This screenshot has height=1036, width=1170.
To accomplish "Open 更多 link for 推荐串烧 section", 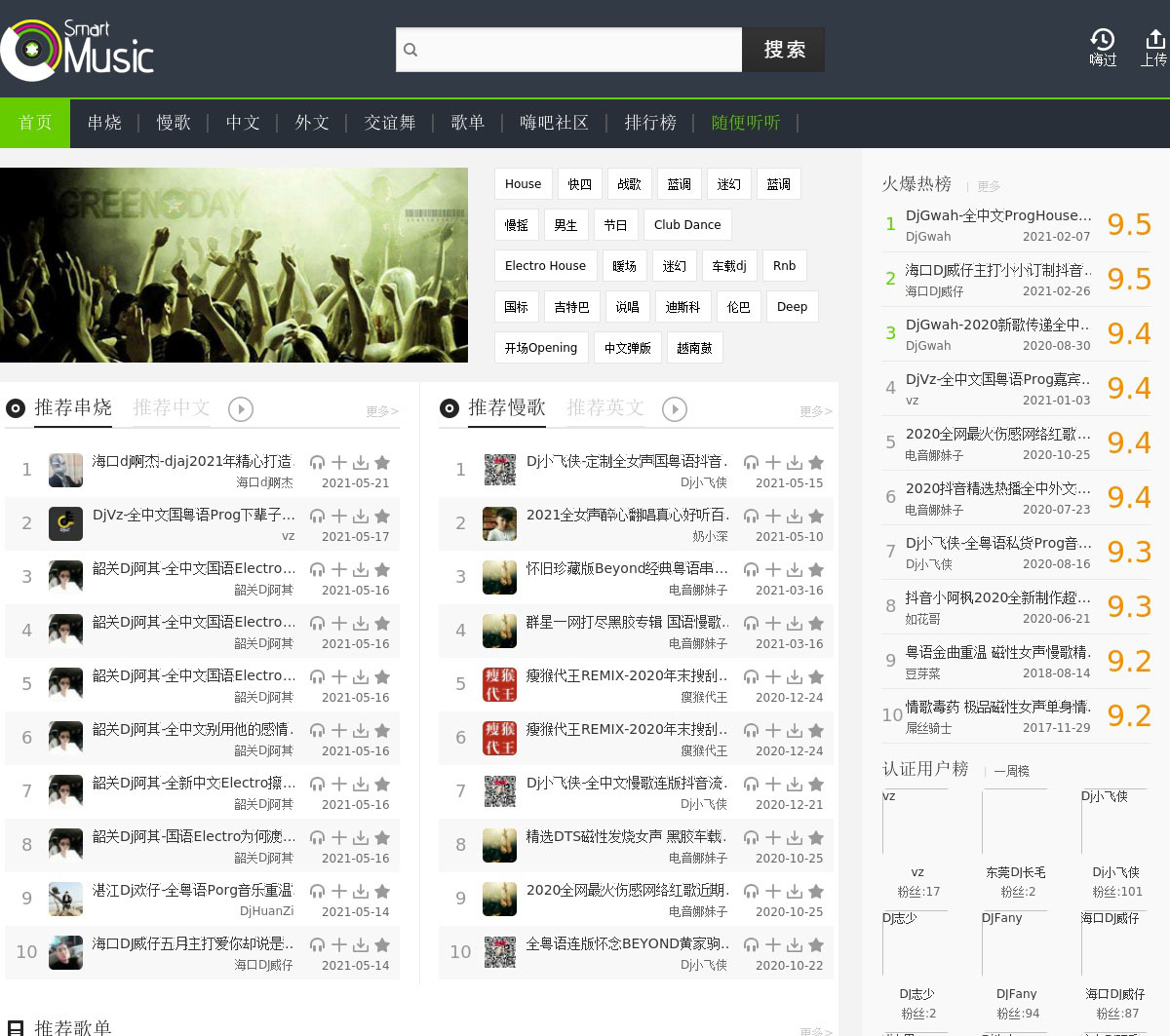I will (382, 411).
